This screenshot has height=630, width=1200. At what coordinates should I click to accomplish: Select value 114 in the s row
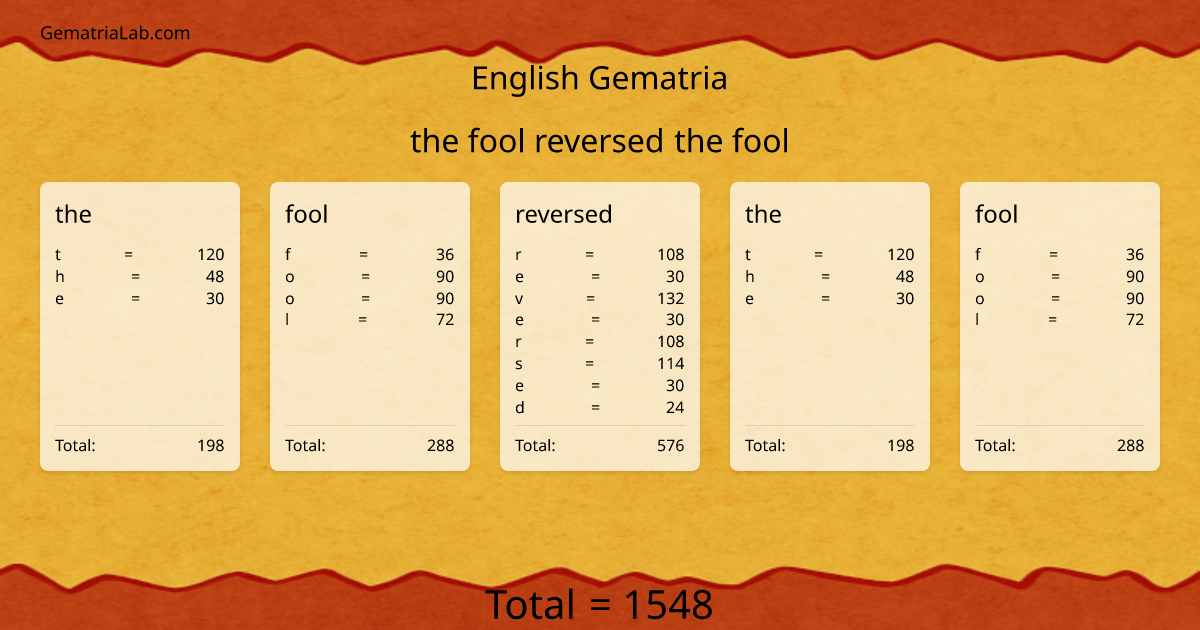point(671,364)
